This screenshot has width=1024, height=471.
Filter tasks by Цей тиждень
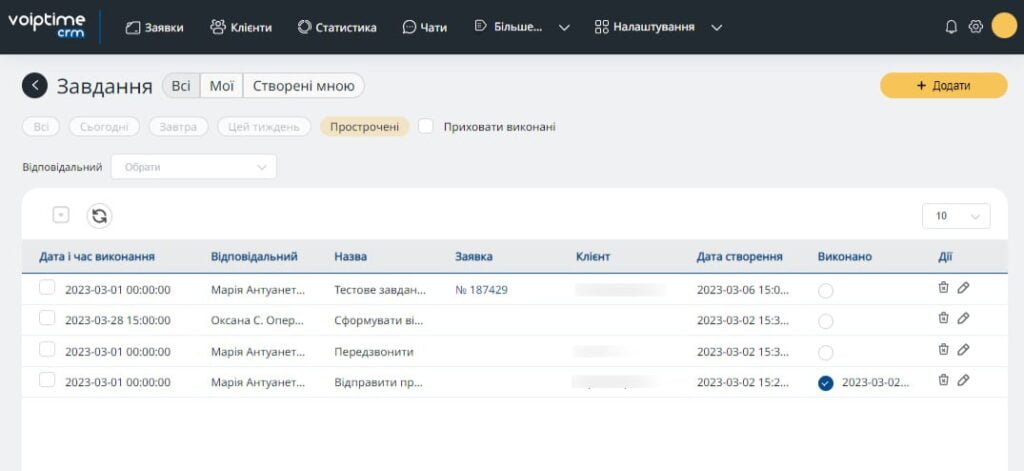pyautogui.click(x=264, y=127)
